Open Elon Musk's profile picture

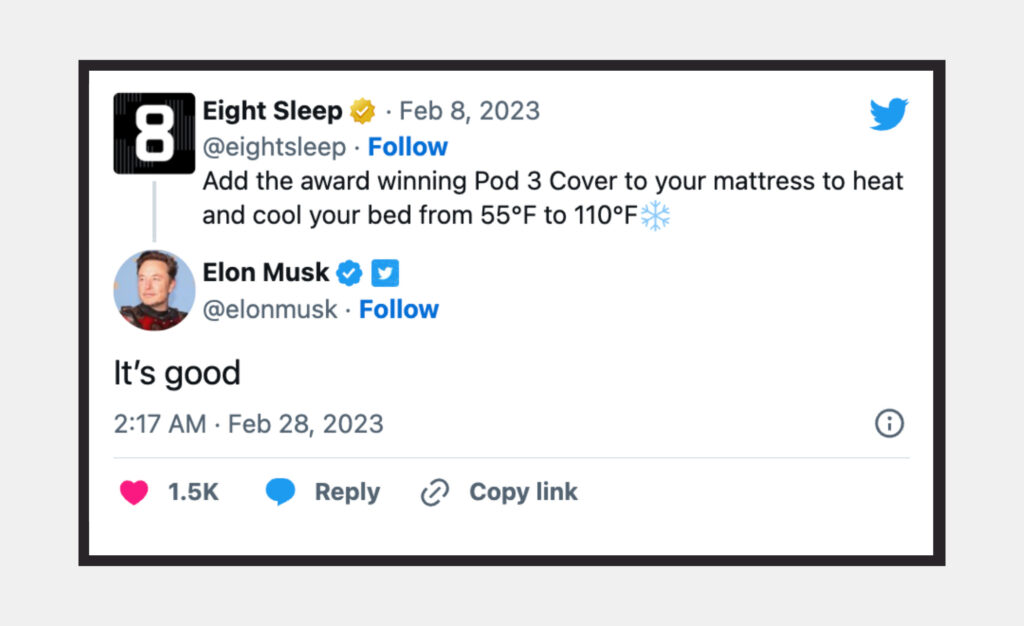[154, 290]
